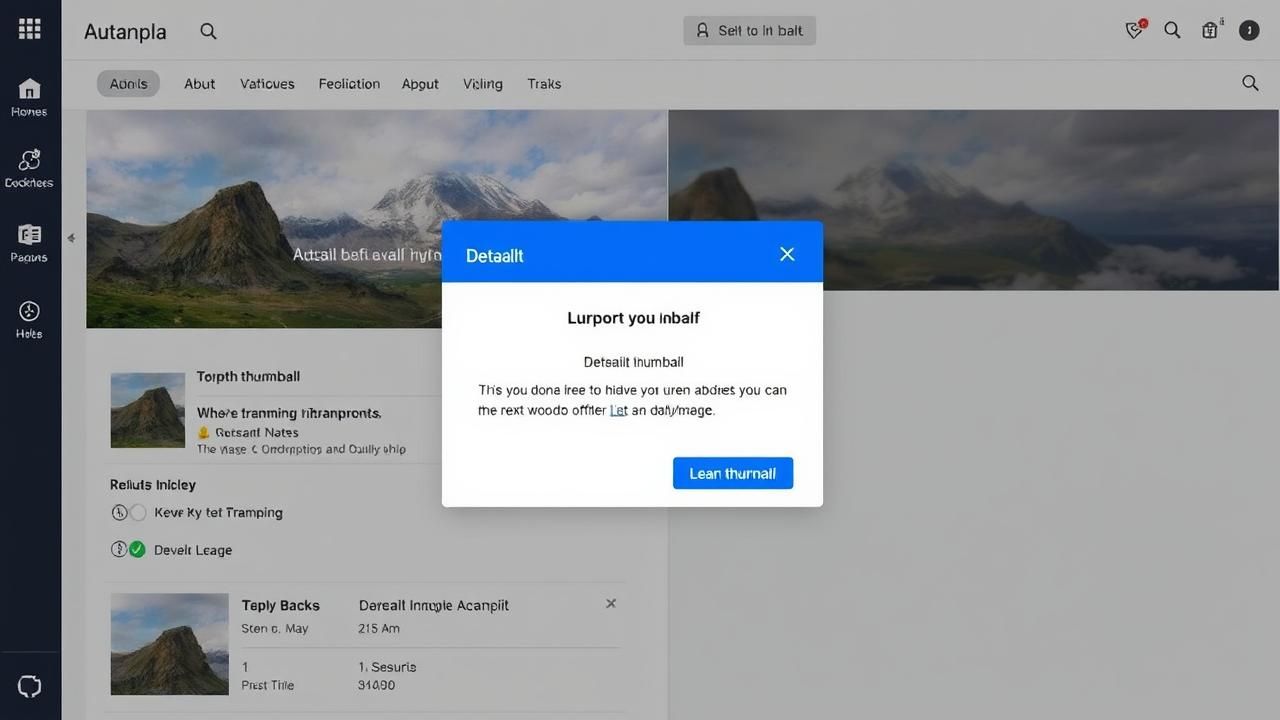
Task: Click the search icon next to Autanpla
Action: coord(208,31)
